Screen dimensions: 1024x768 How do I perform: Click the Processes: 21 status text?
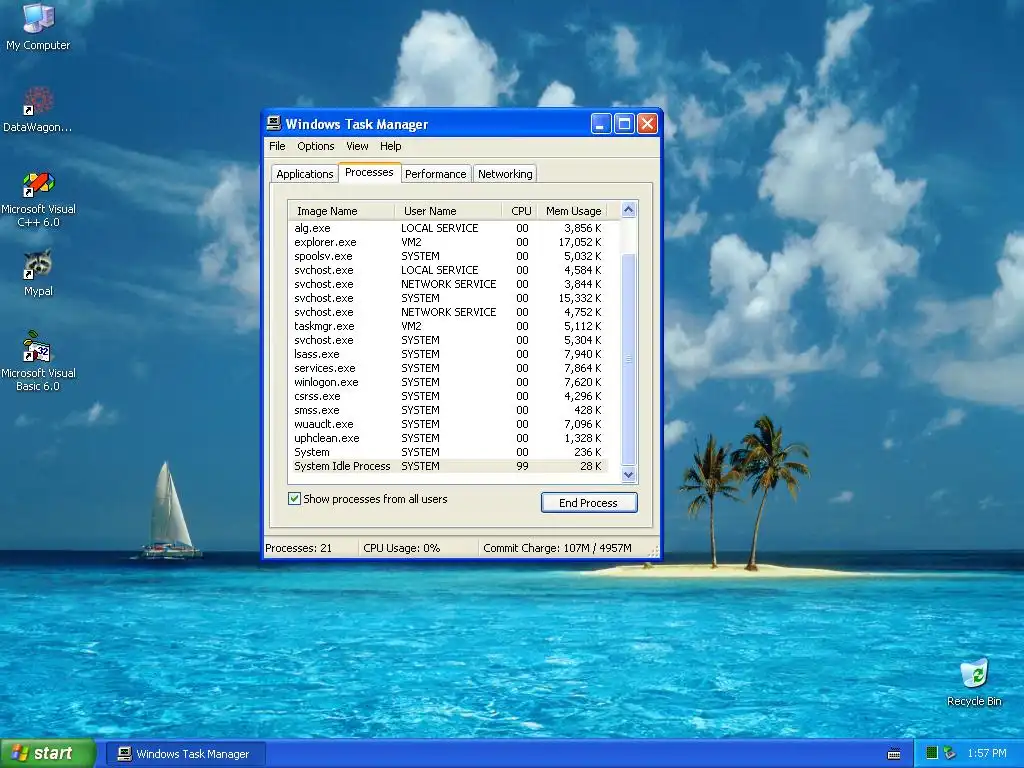pos(298,548)
